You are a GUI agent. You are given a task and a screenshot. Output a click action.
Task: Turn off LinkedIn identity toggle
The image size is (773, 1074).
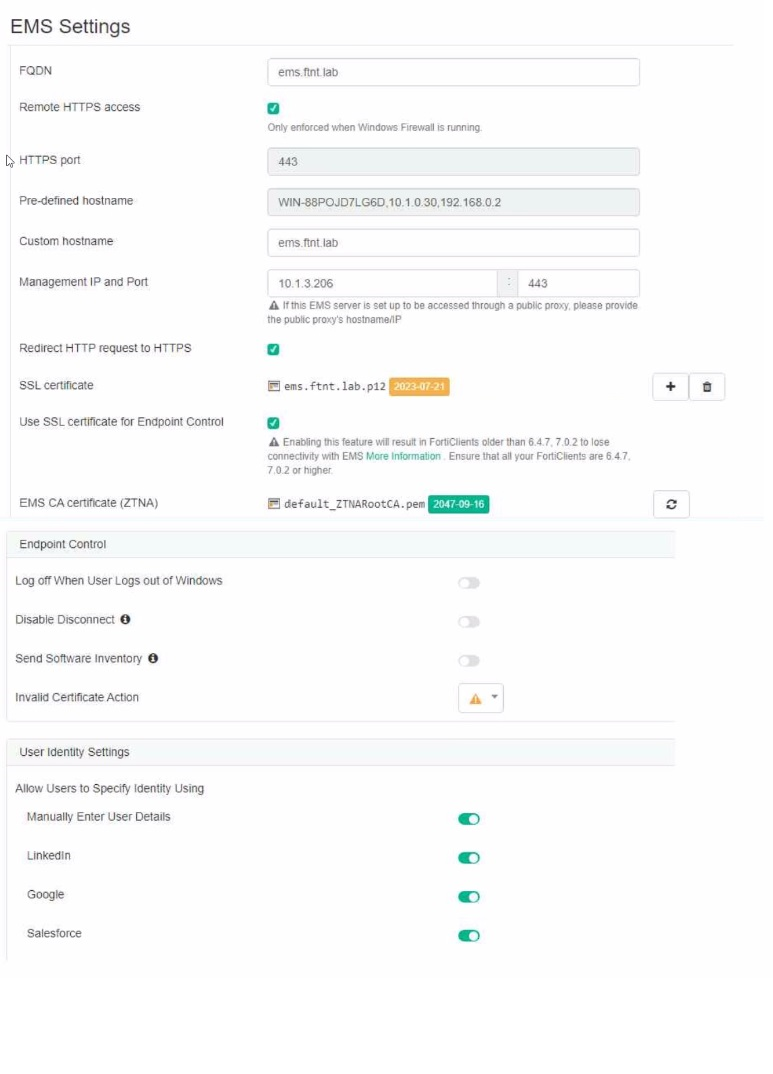click(469, 858)
